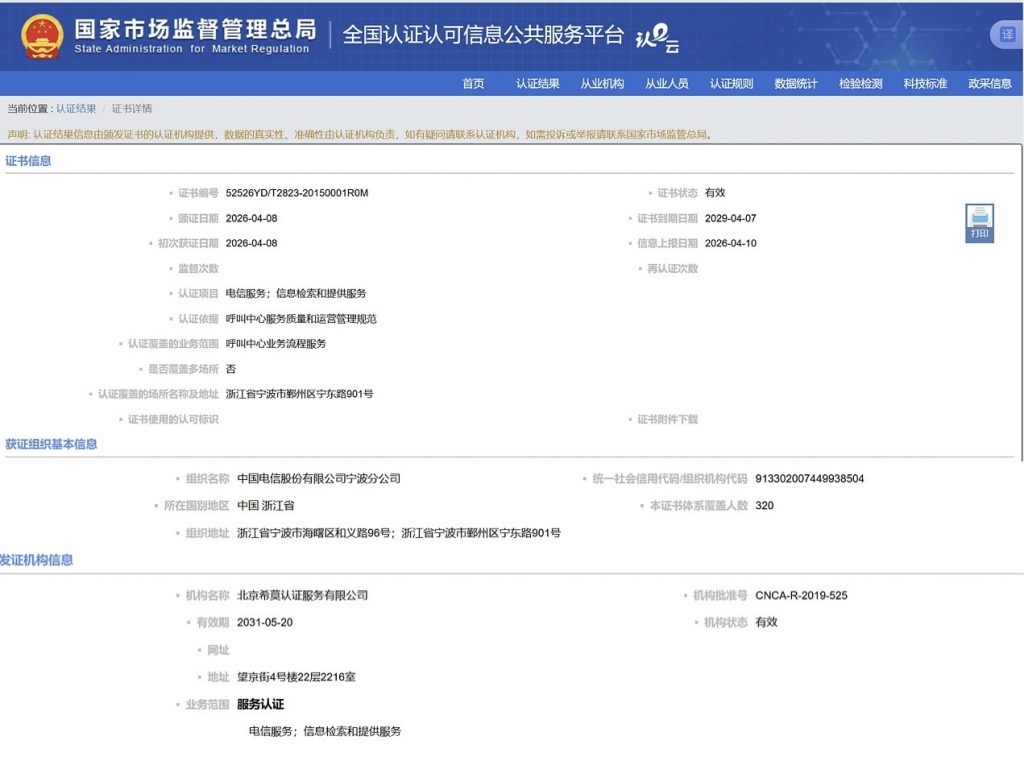This screenshot has width=1024, height=757.
Task: Open the 首页 menu item
Action: (473, 84)
